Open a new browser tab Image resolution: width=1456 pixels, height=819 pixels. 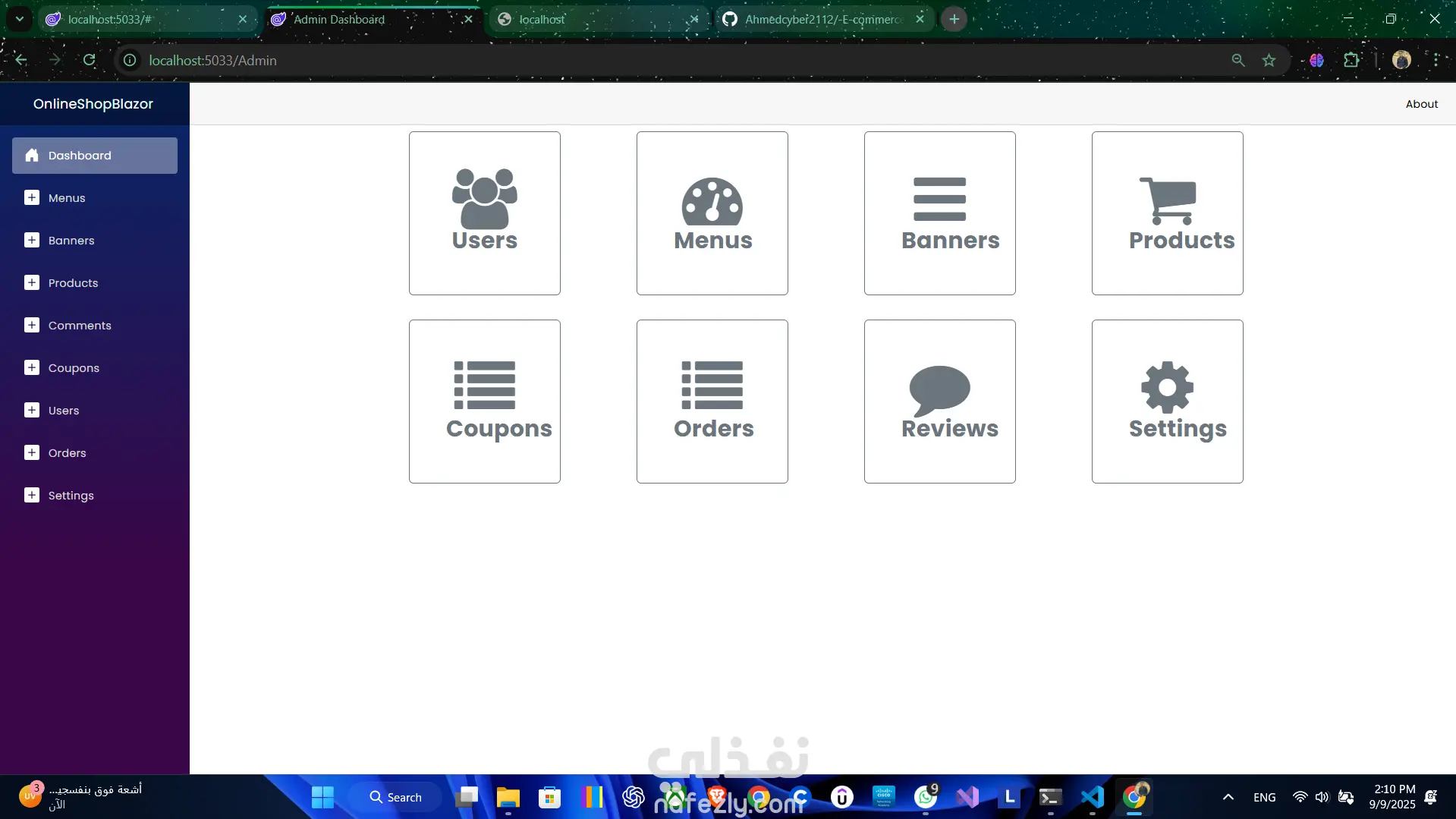[954, 19]
